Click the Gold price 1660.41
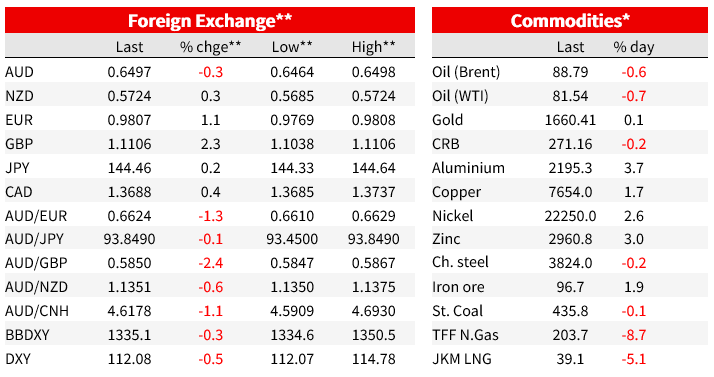 (570, 120)
